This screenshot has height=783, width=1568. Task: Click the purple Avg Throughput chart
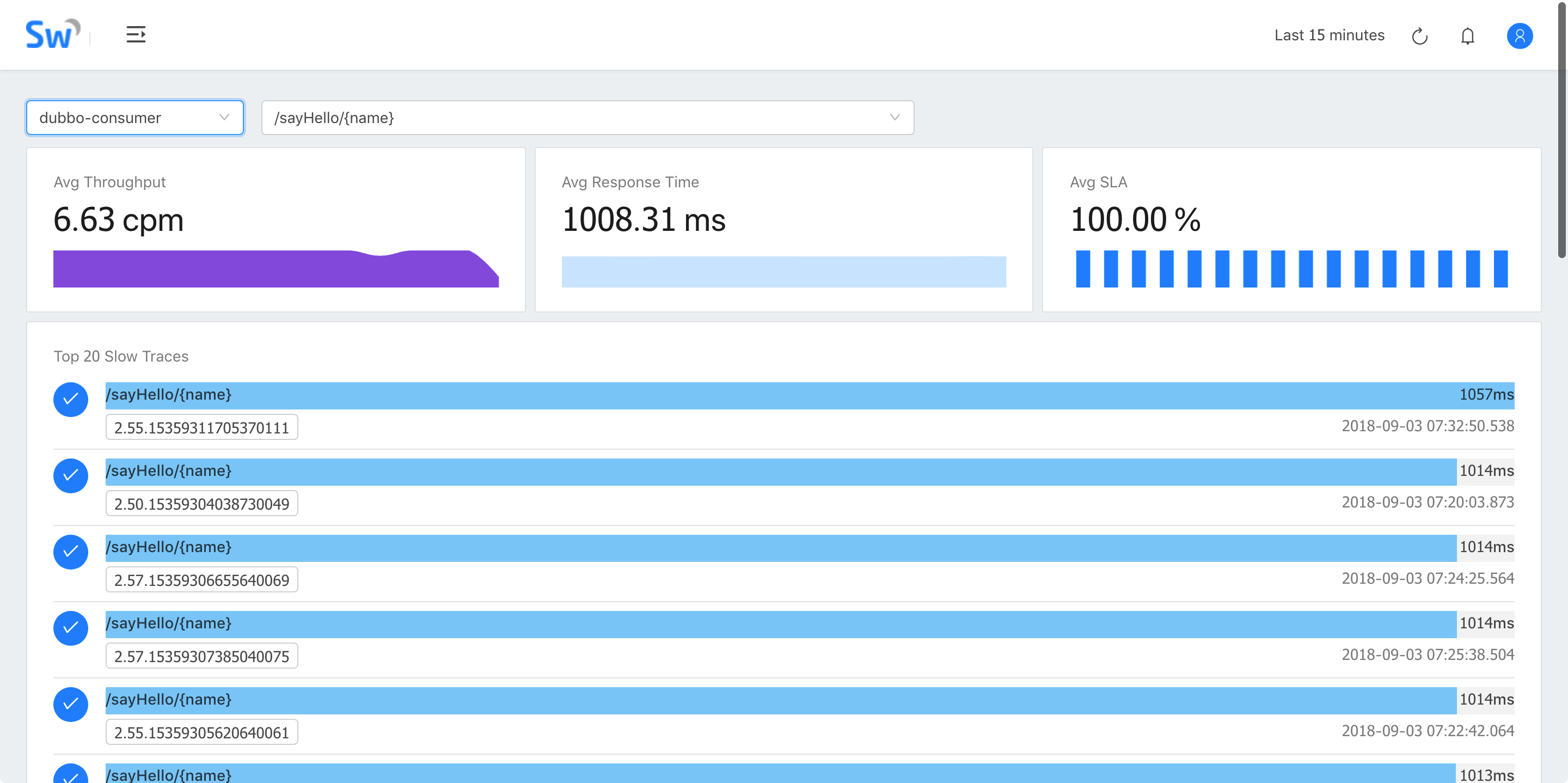point(275,268)
